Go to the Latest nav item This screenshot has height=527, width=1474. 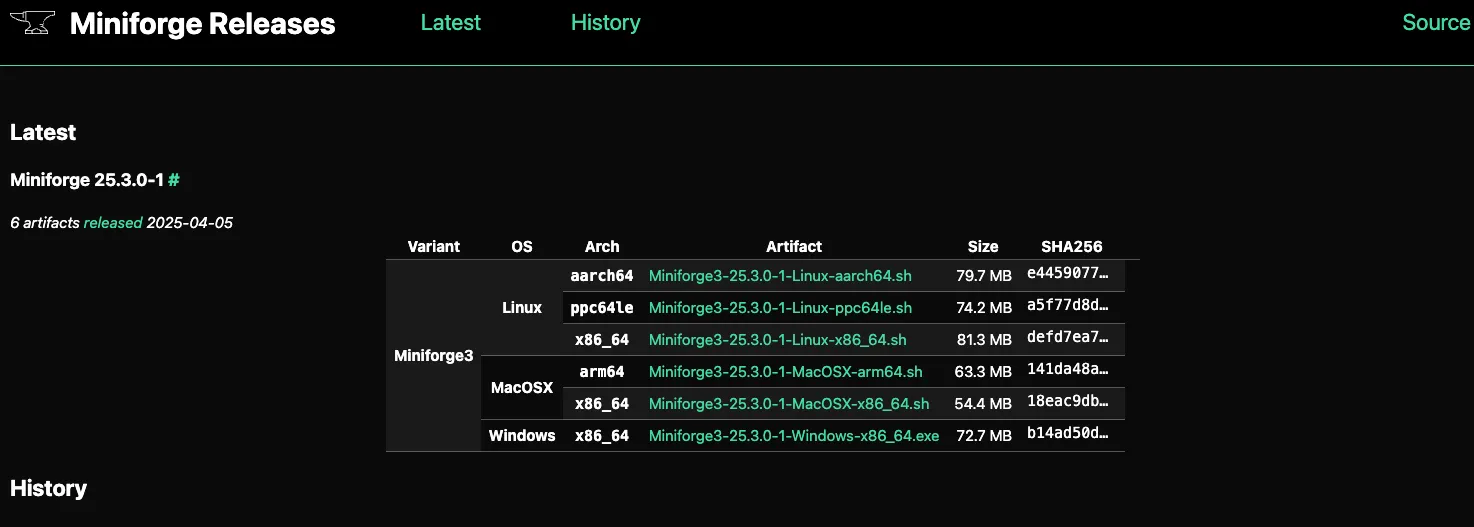pos(450,22)
